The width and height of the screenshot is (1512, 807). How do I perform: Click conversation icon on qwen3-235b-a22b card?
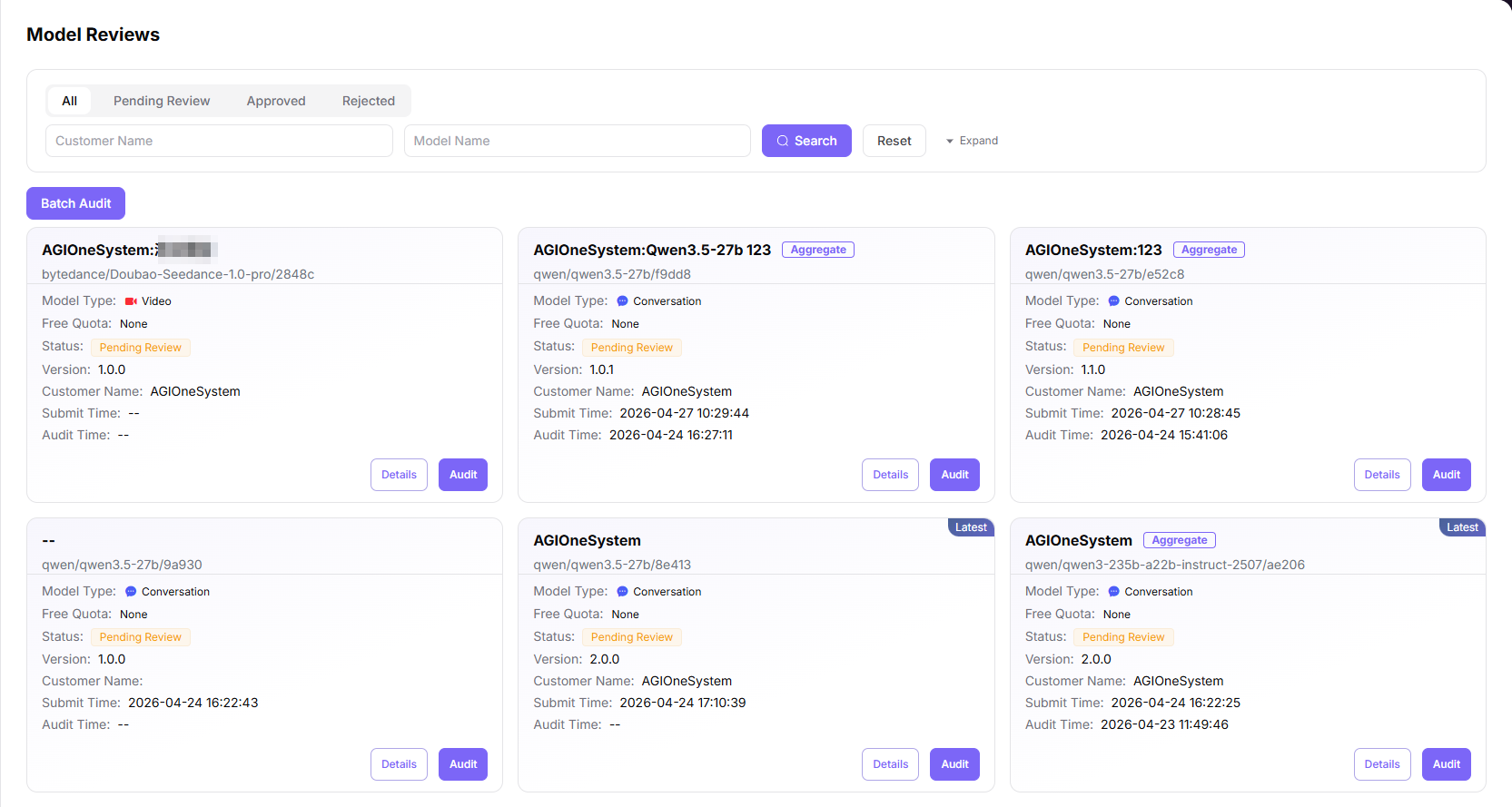click(x=1113, y=592)
